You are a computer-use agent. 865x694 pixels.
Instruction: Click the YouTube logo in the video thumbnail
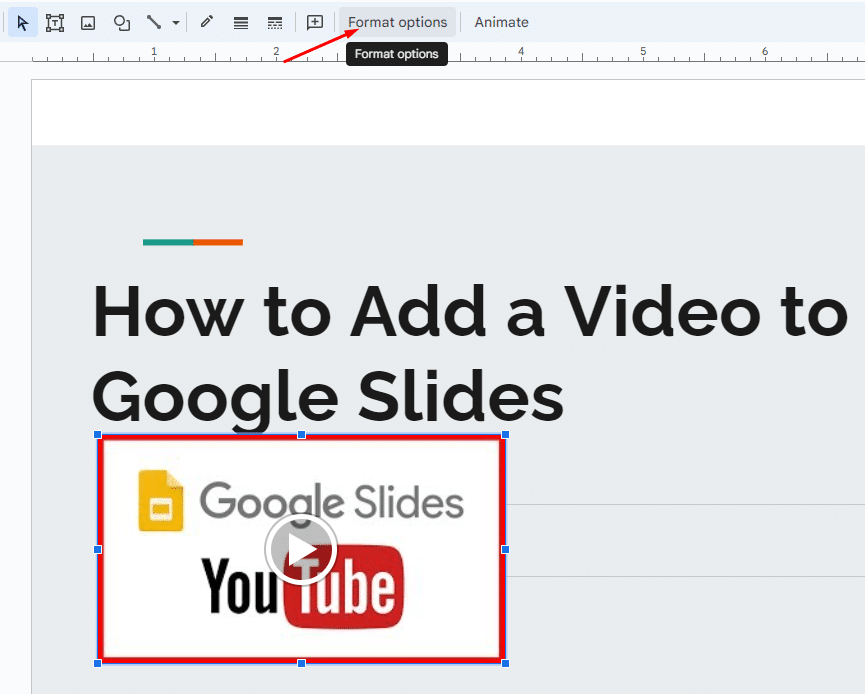(x=303, y=586)
